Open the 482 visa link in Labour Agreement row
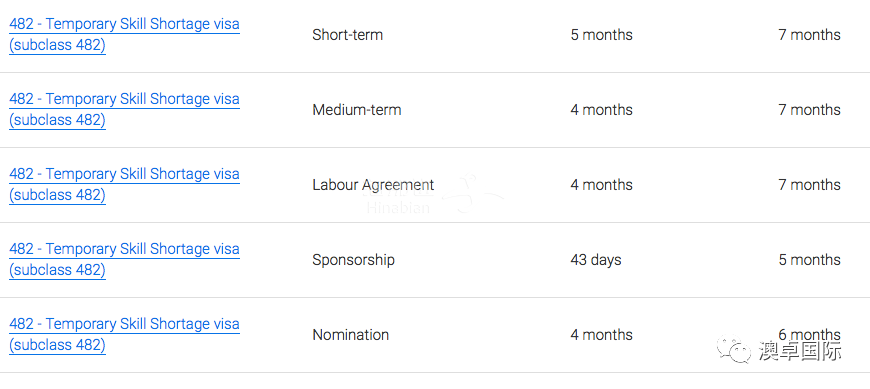This screenshot has height=389, width=870. [x=124, y=184]
